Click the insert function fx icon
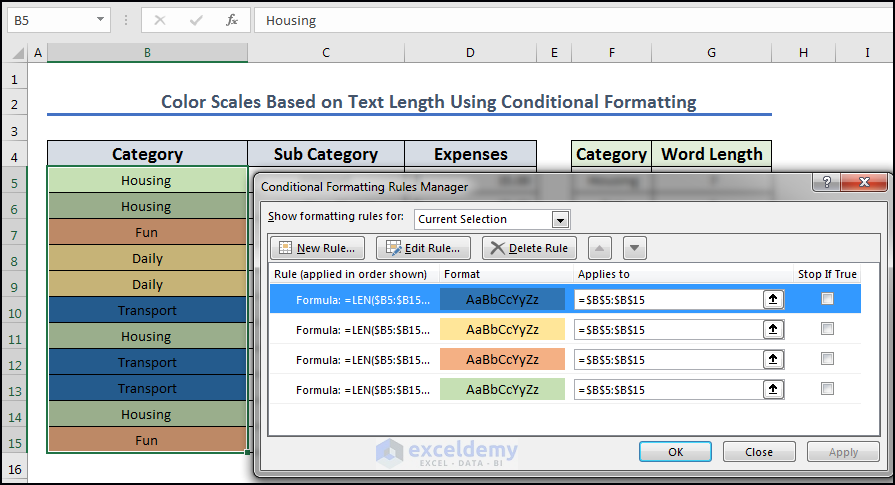 click(x=231, y=20)
